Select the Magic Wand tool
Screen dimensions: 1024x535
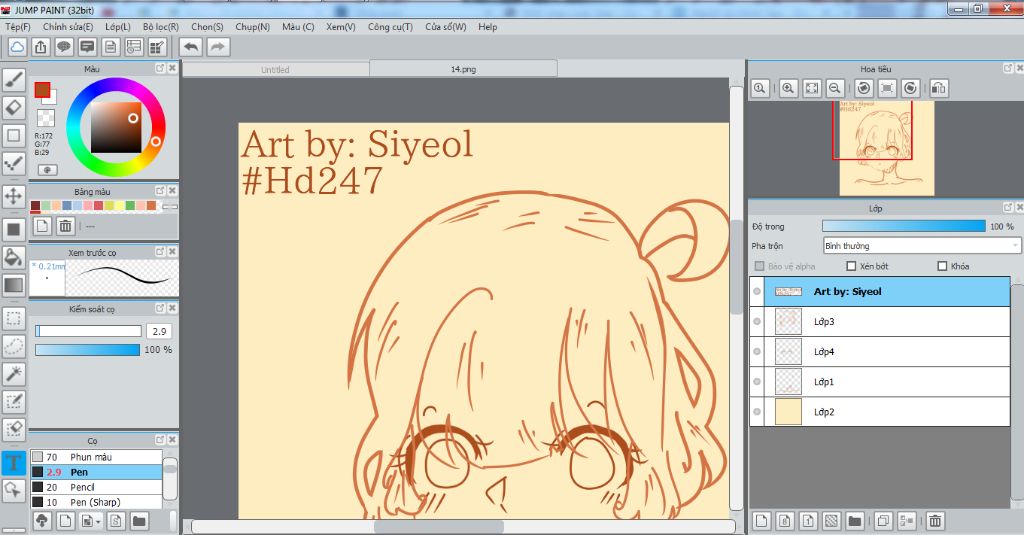point(14,374)
